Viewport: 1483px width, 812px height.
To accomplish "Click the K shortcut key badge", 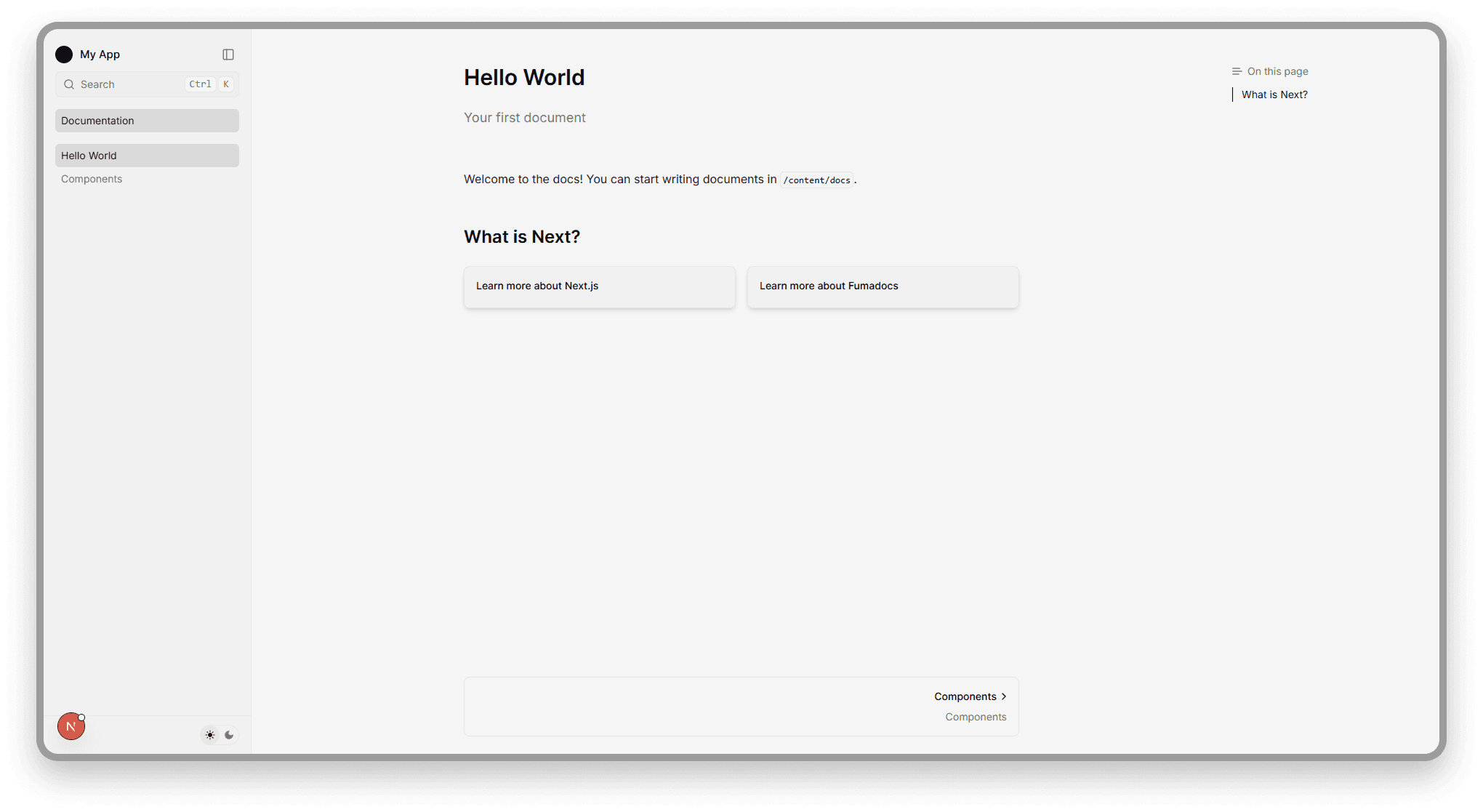I will tap(226, 84).
